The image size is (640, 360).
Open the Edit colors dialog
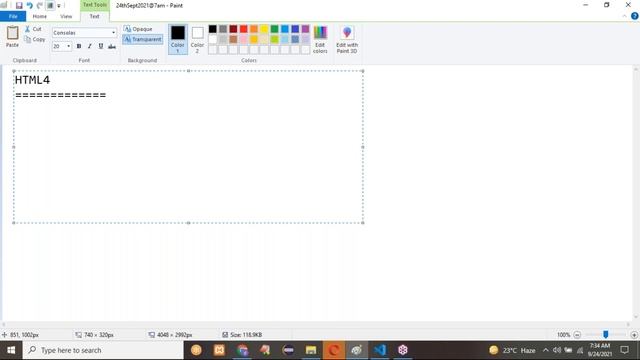320,39
